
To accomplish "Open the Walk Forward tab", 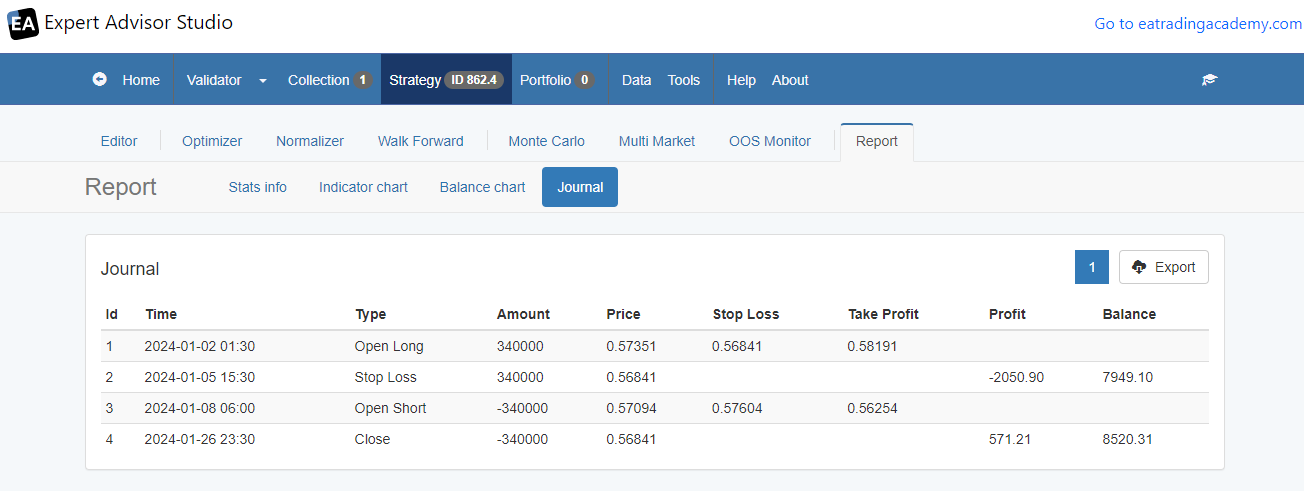I will [x=421, y=141].
